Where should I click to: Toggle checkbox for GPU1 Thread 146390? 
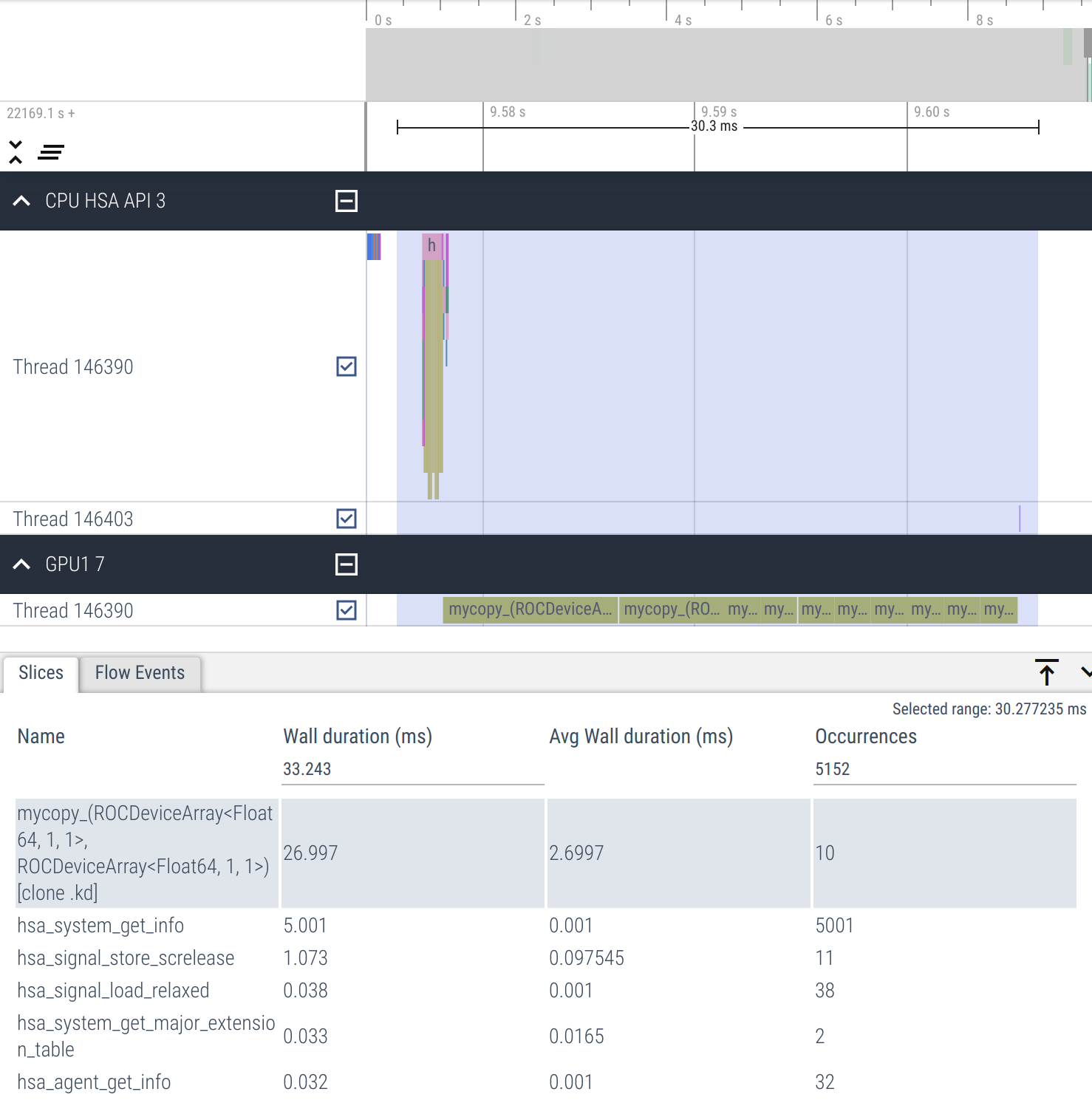(x=346, y=610)
